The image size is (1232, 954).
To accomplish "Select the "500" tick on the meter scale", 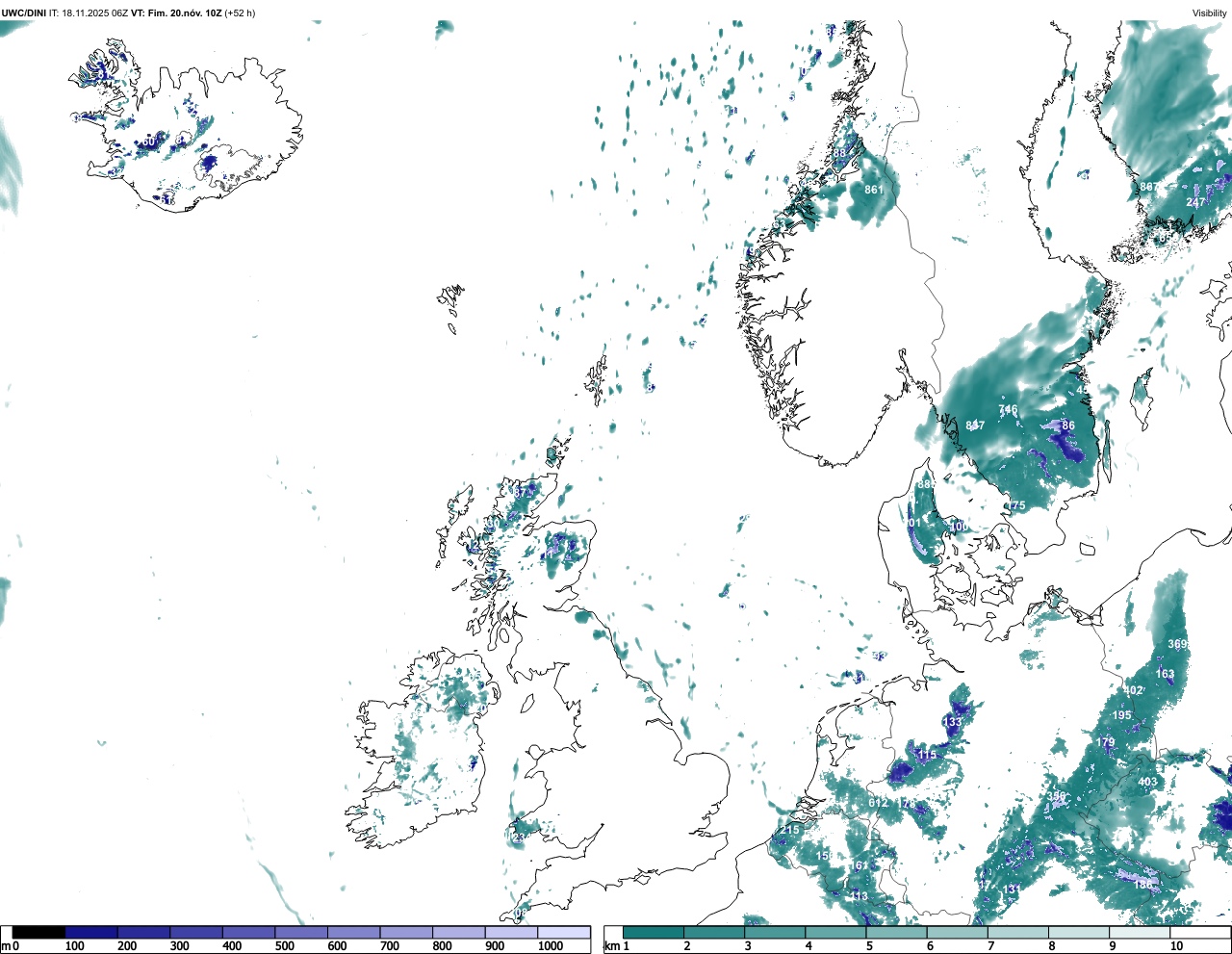I will pyautogui.click(x=284, y=946).
